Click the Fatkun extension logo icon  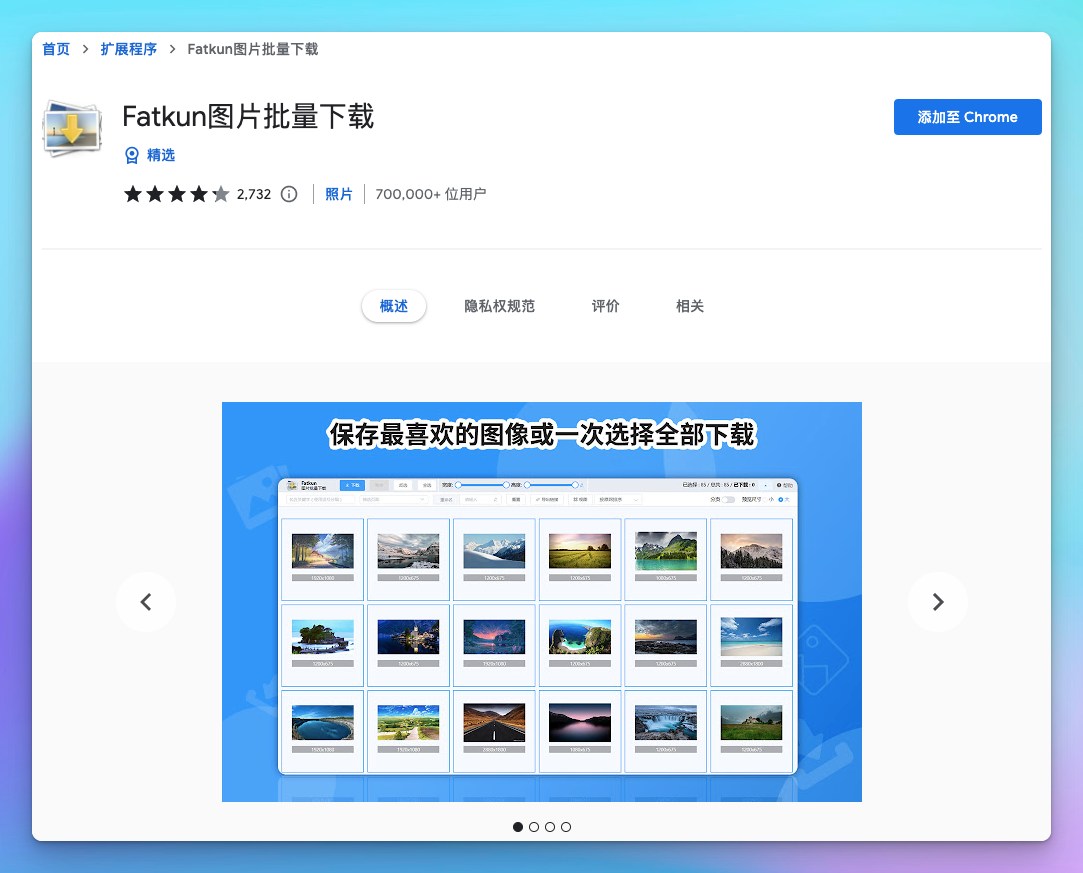[73, 128]
